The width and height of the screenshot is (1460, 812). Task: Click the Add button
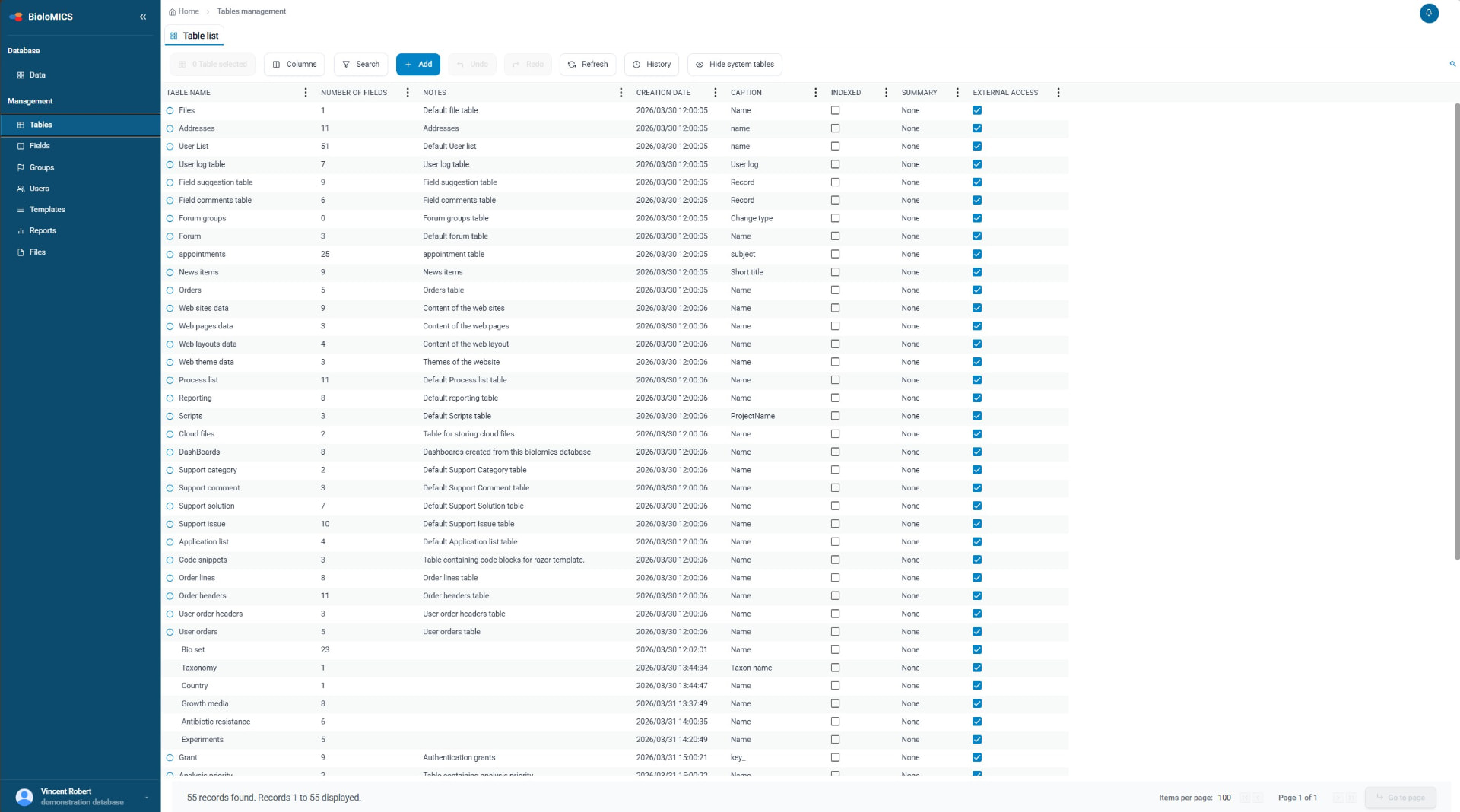pos(418,65)
